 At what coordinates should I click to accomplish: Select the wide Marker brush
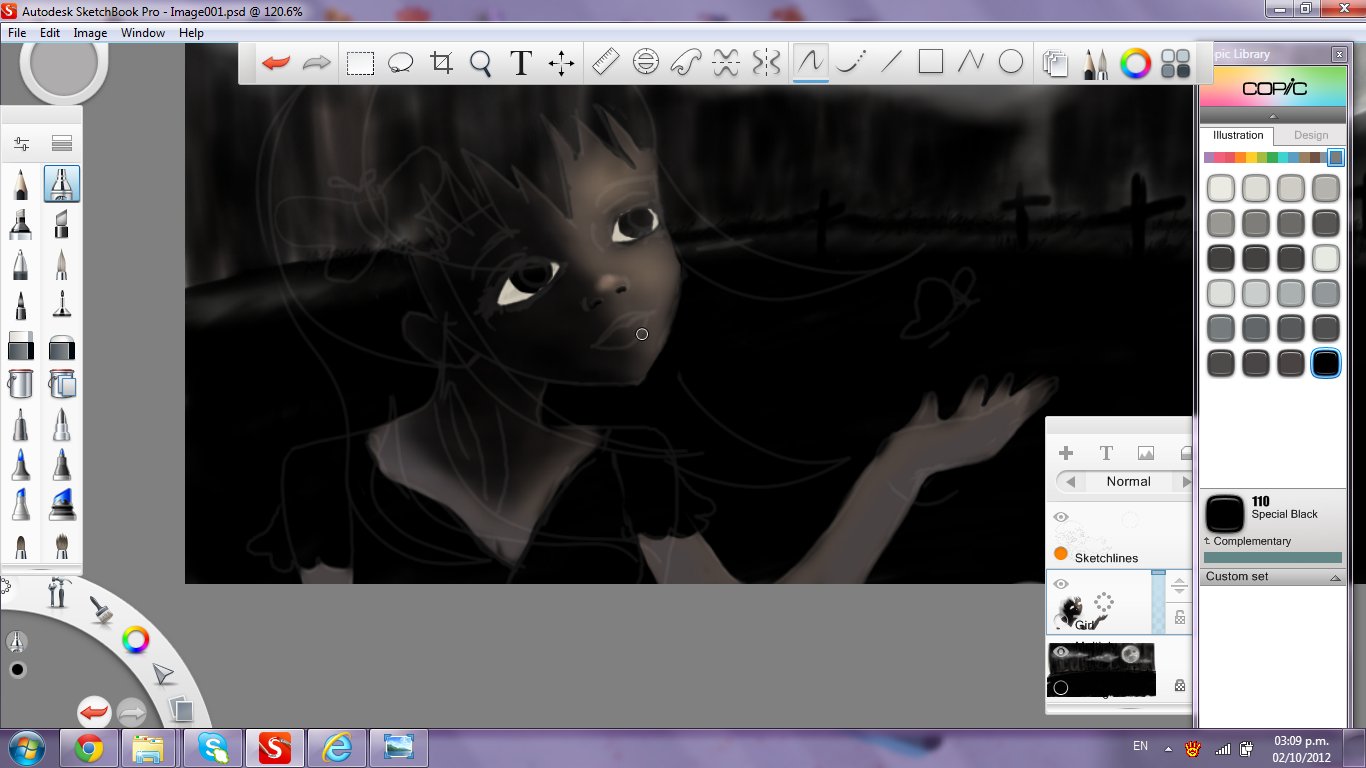pos(21,223)
